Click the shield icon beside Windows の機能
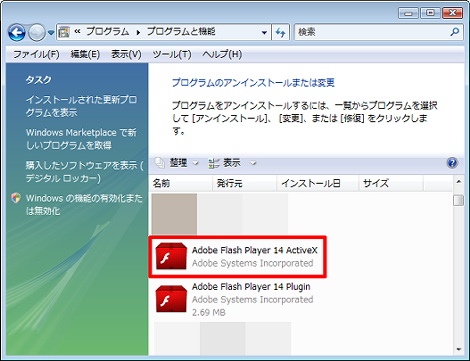 pos(16,198)
